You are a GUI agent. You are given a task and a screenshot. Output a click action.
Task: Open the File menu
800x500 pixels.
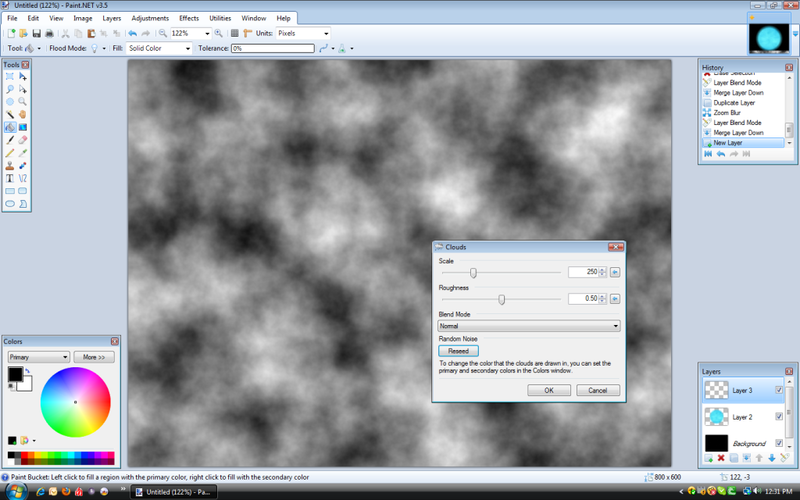12,18
